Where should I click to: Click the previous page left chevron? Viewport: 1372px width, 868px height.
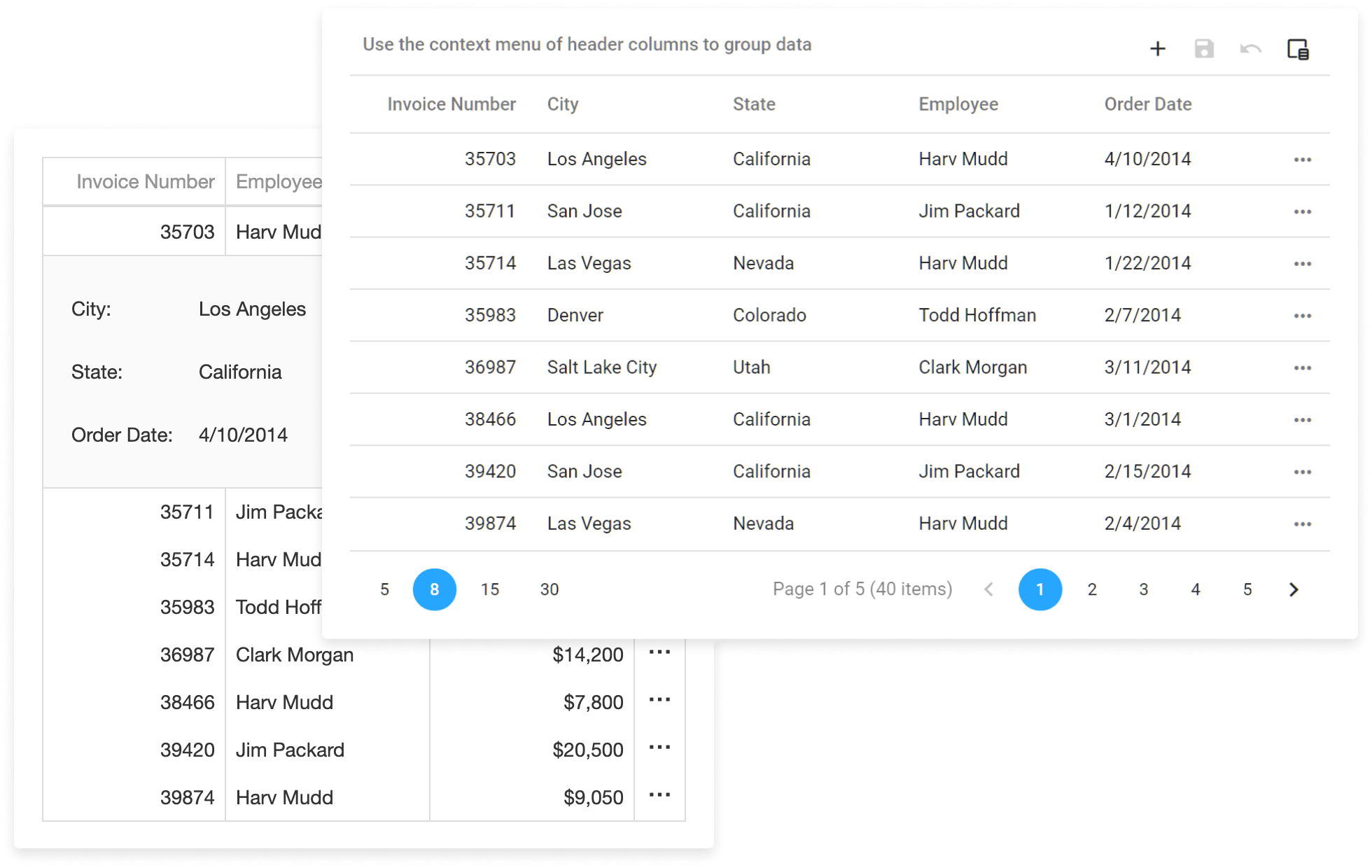[x=988, y=589]
